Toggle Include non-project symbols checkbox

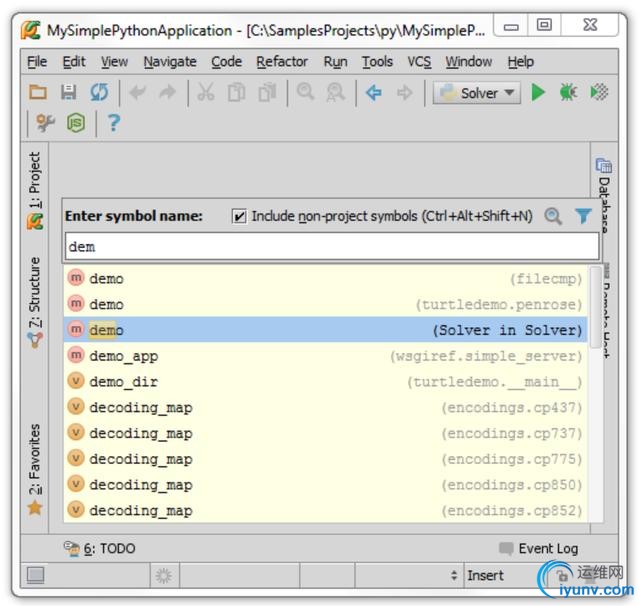point(239,216)
